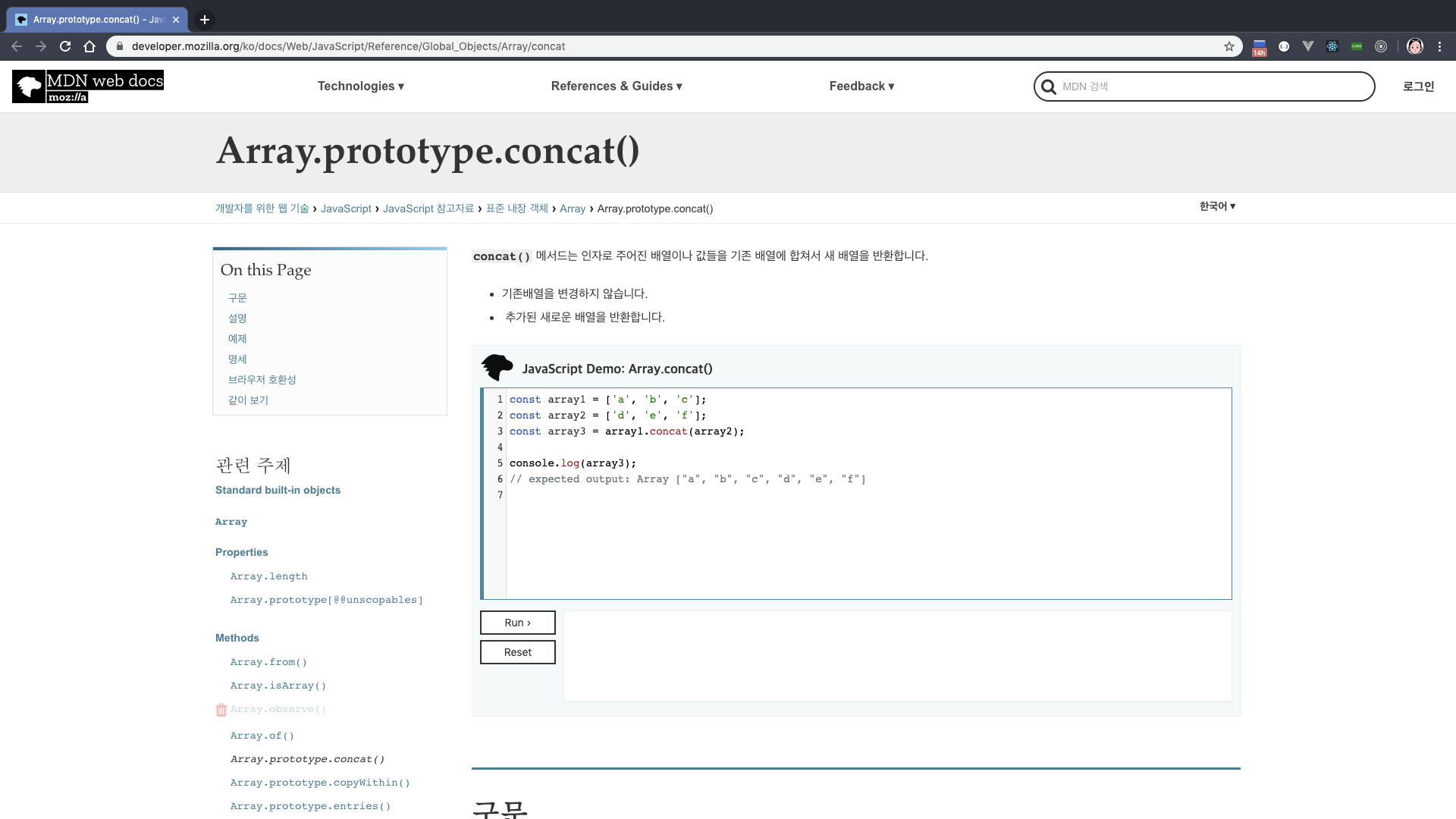Screen dimensions: 1456x819
Task: Toggle the CORS extension icon
Action: tap(1357, 46)
